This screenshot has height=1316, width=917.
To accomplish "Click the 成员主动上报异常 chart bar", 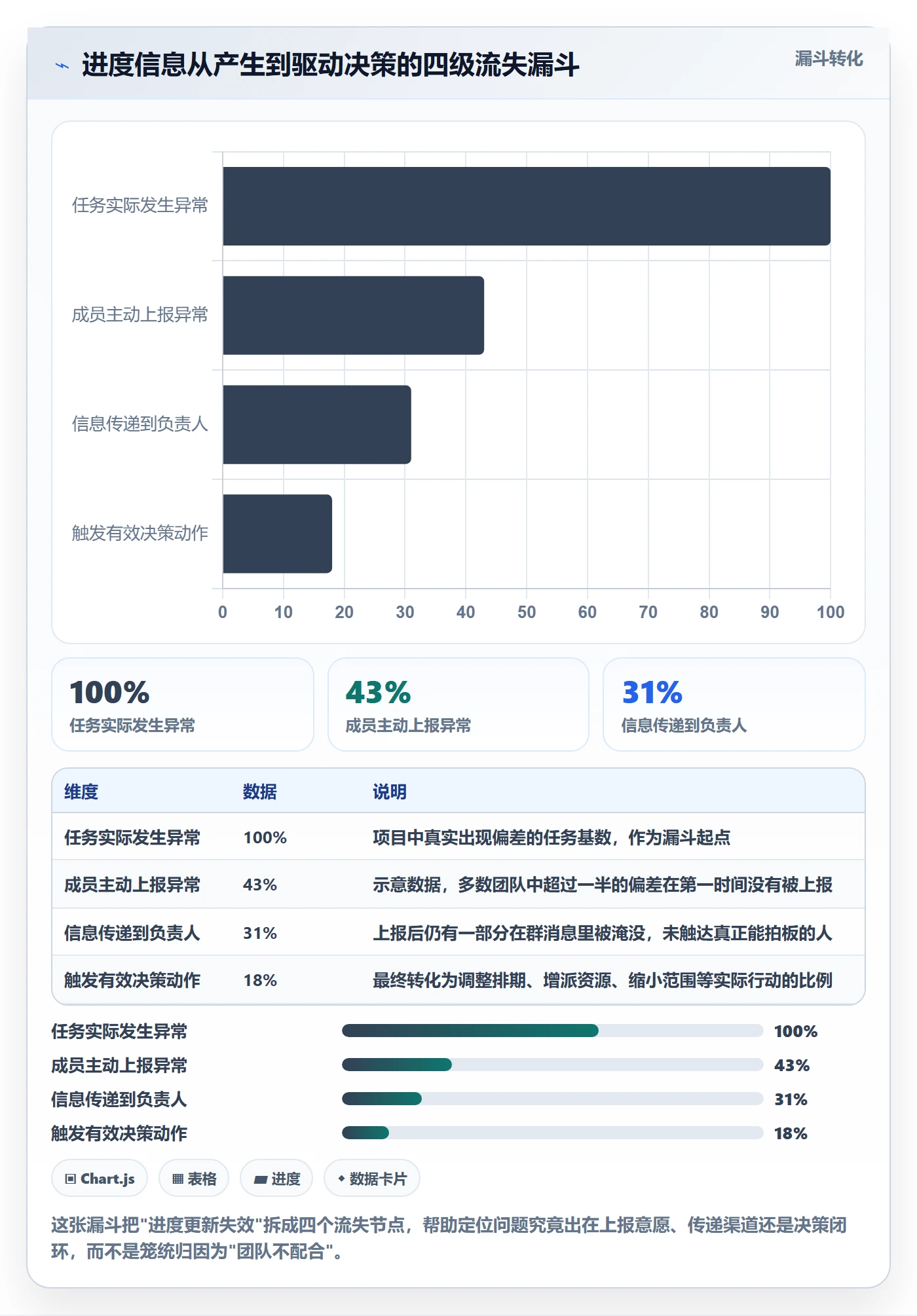I will click(x=353, y=316).
